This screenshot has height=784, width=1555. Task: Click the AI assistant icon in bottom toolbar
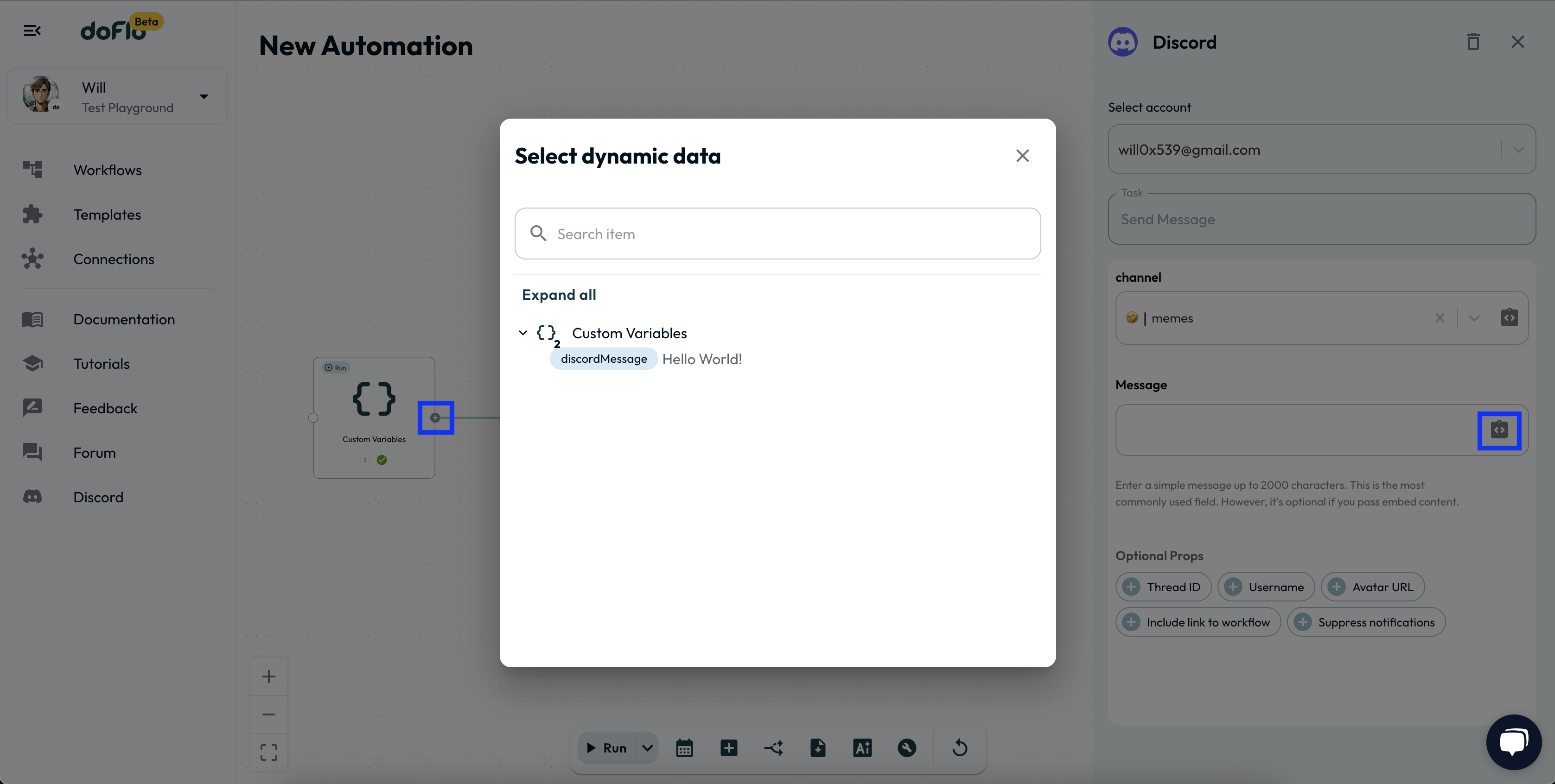(x=862, y=748)
